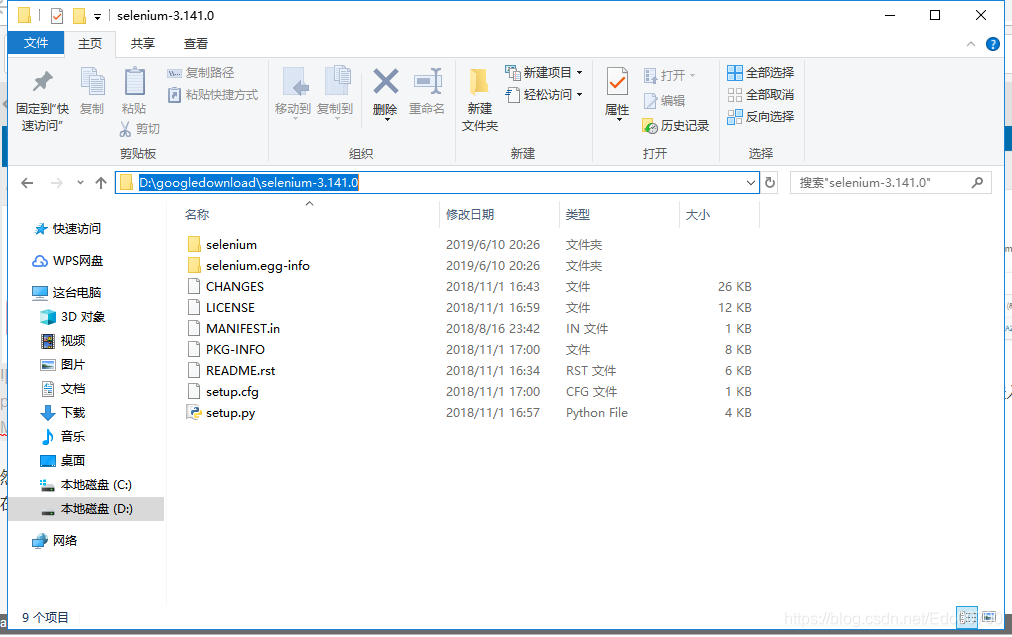This screenshot has width=1012, height=637.
Task: Open Downloads (下载) in the sidebar
Action: point(63,412)
